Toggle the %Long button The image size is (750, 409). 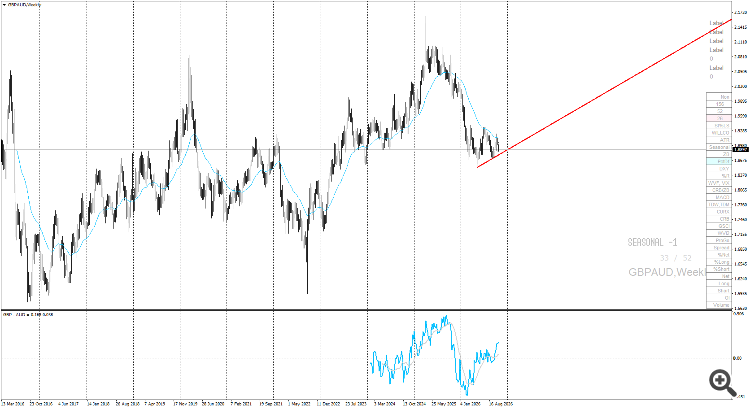pyautogui.click(x=719, y=262)
